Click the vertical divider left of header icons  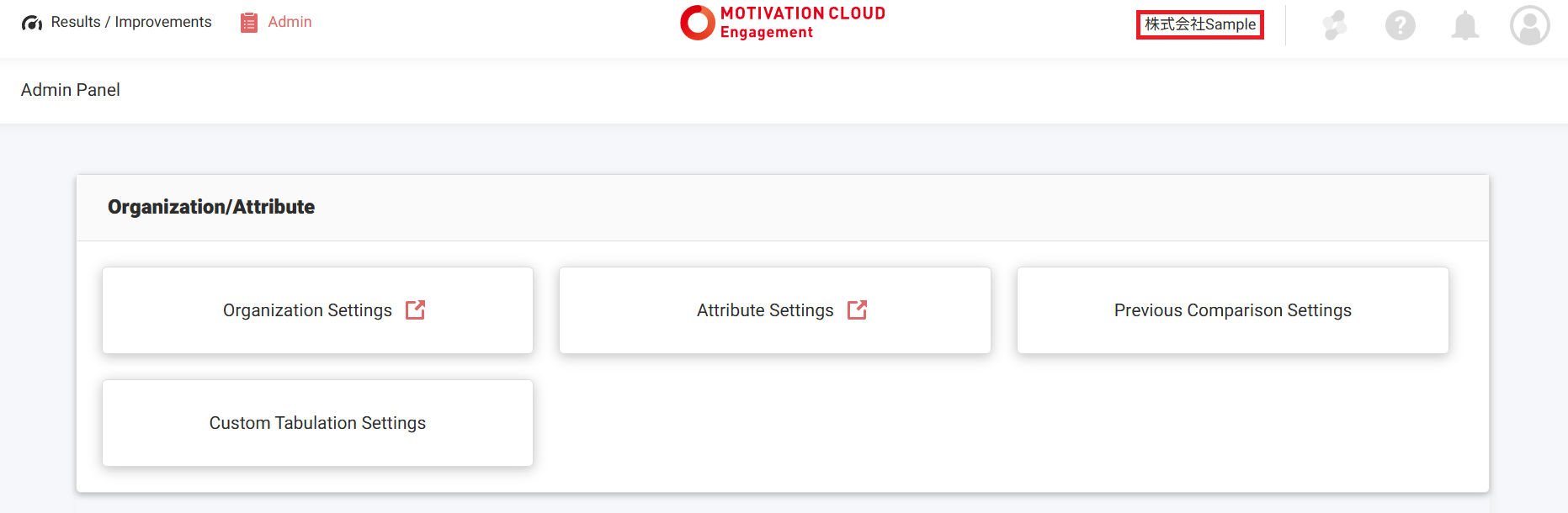coord(1285,25)
